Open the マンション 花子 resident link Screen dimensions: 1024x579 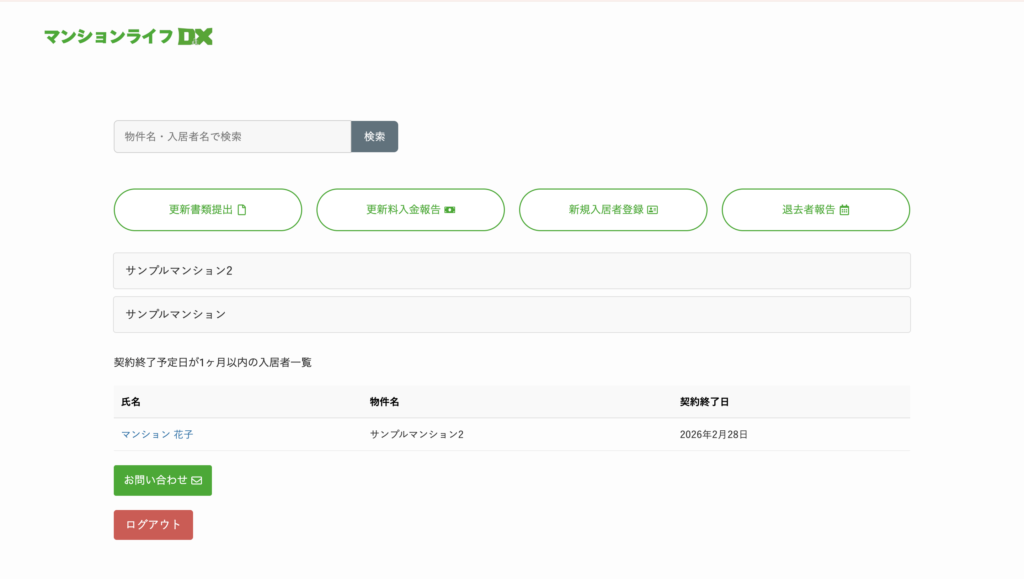coord(157,435)
